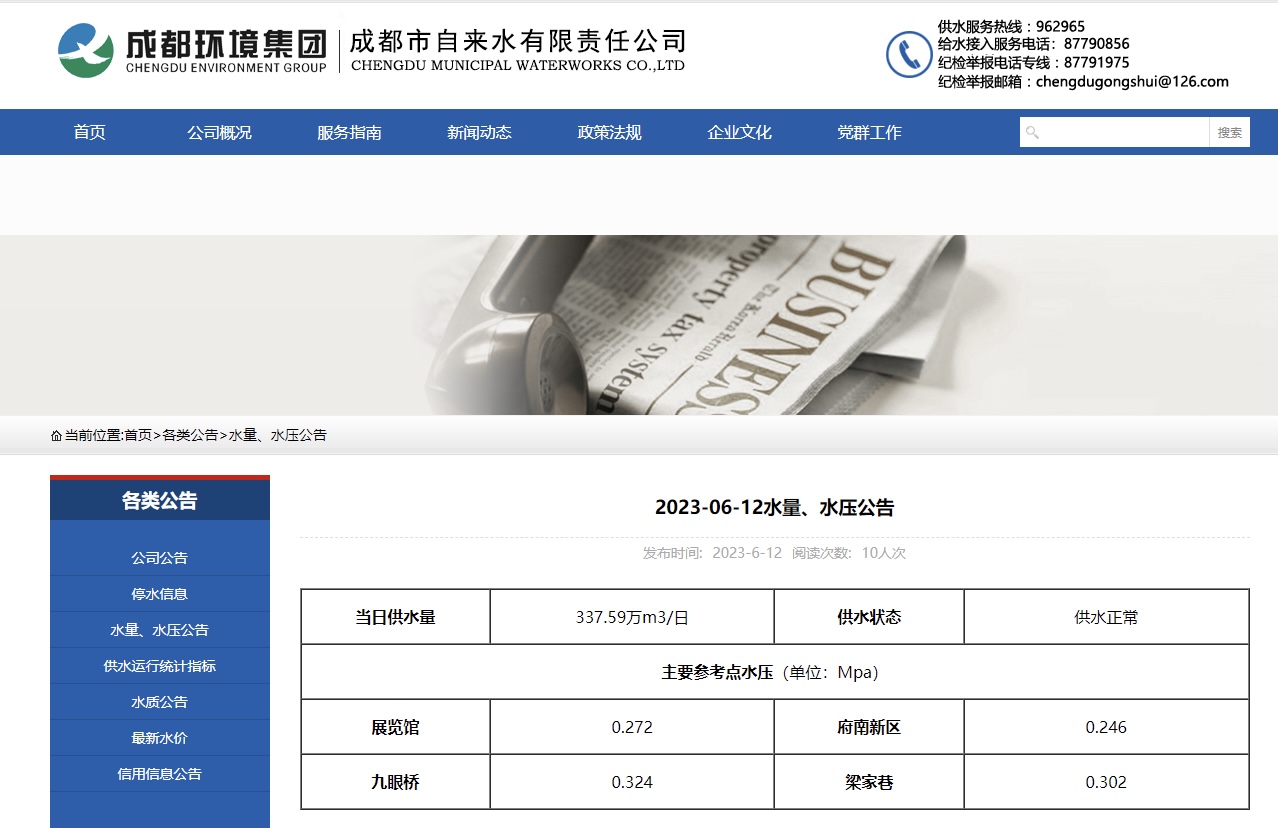This screenshot has height=828, width=1278.
Task: Open 水量、水压公告 breadcrumb link
Action: (278, 435)
